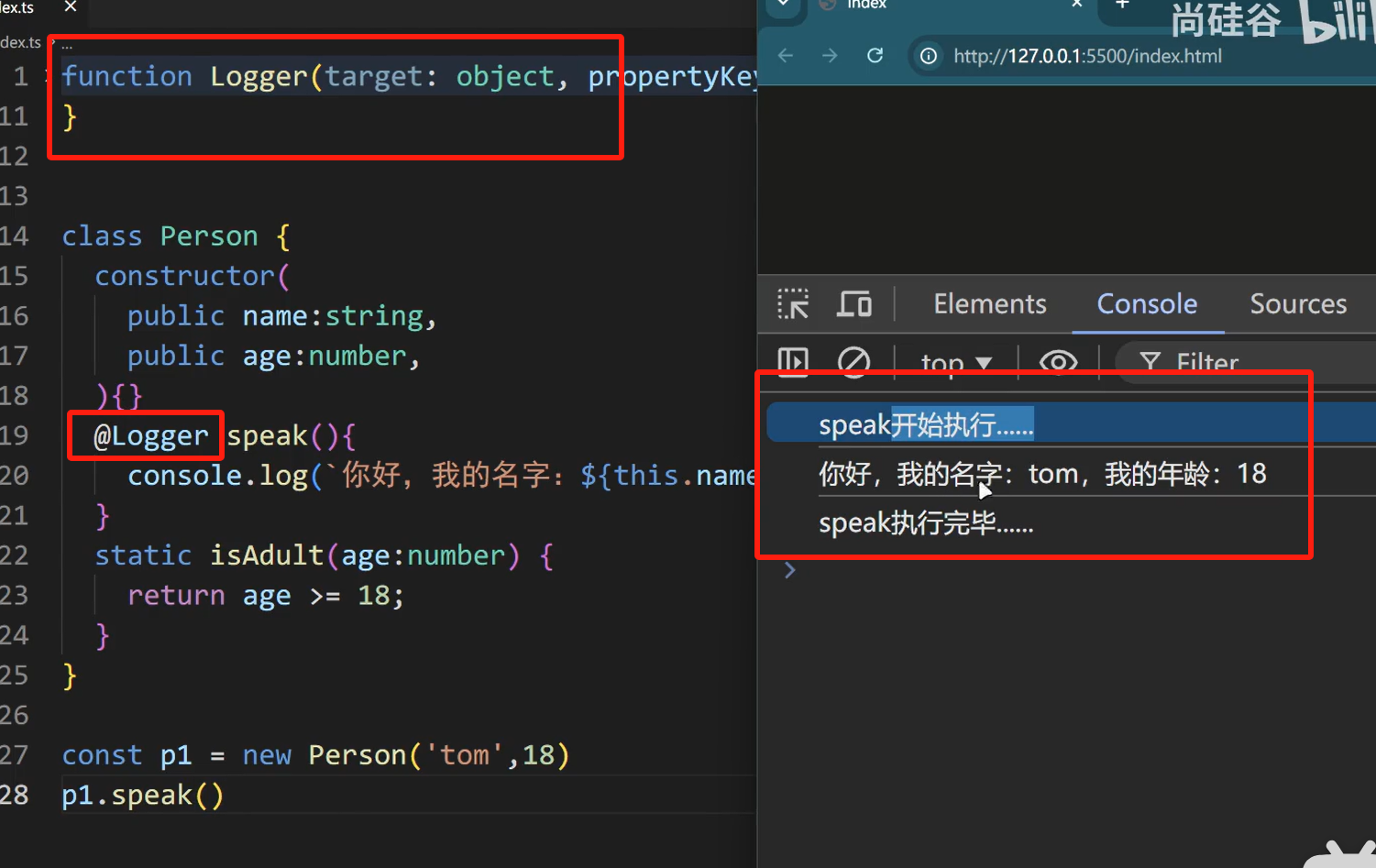
Task: Toggle the device toolbar icon
Action: pyautogui.click(x=853, y=303)
